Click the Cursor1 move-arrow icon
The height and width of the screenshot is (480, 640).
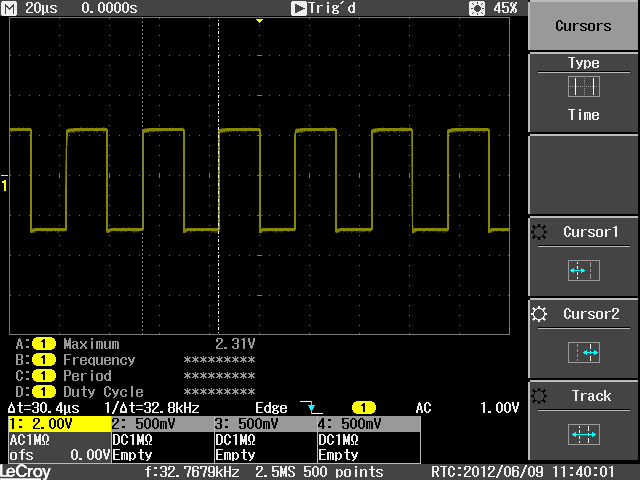click(x=584, y=270)
